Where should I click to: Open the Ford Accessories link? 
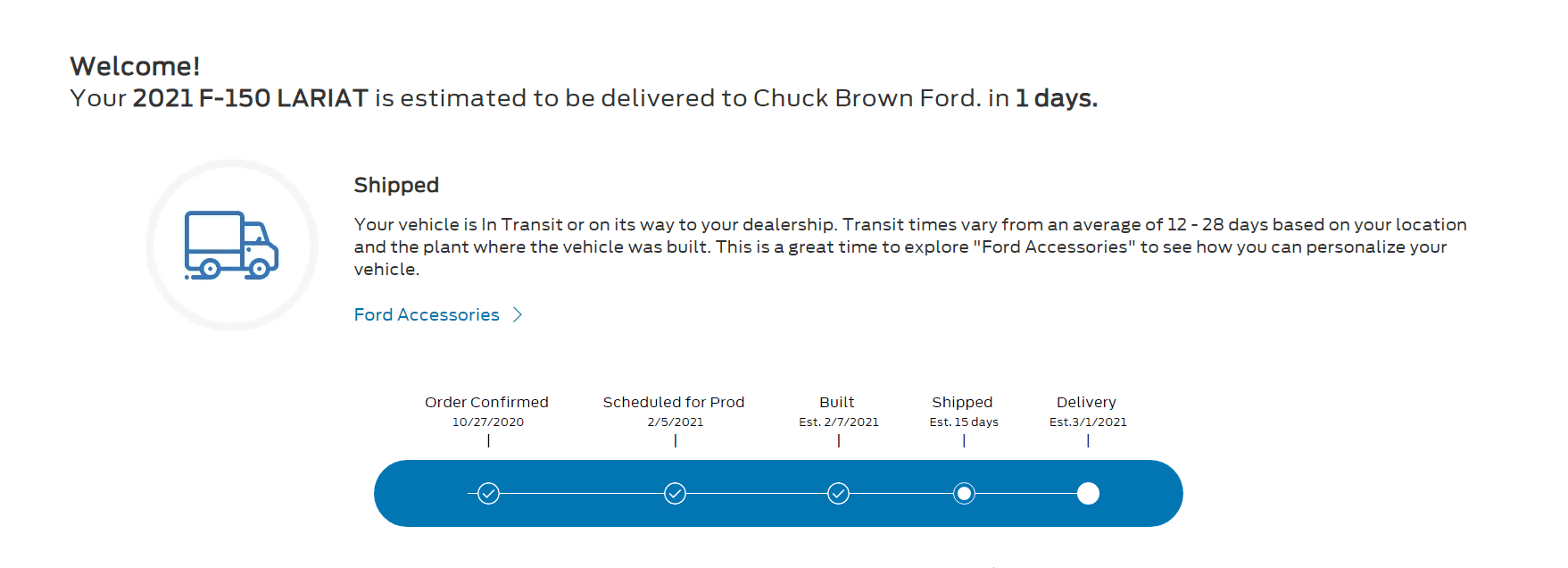(x=427, y=315)
